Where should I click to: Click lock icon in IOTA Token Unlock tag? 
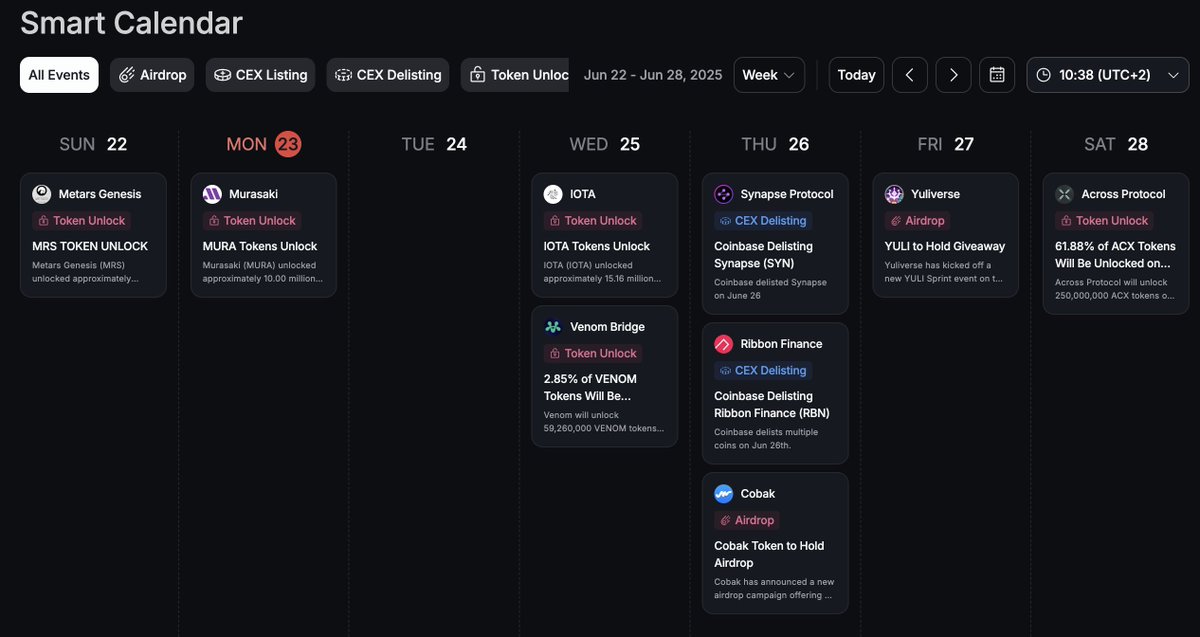(555, 221)
